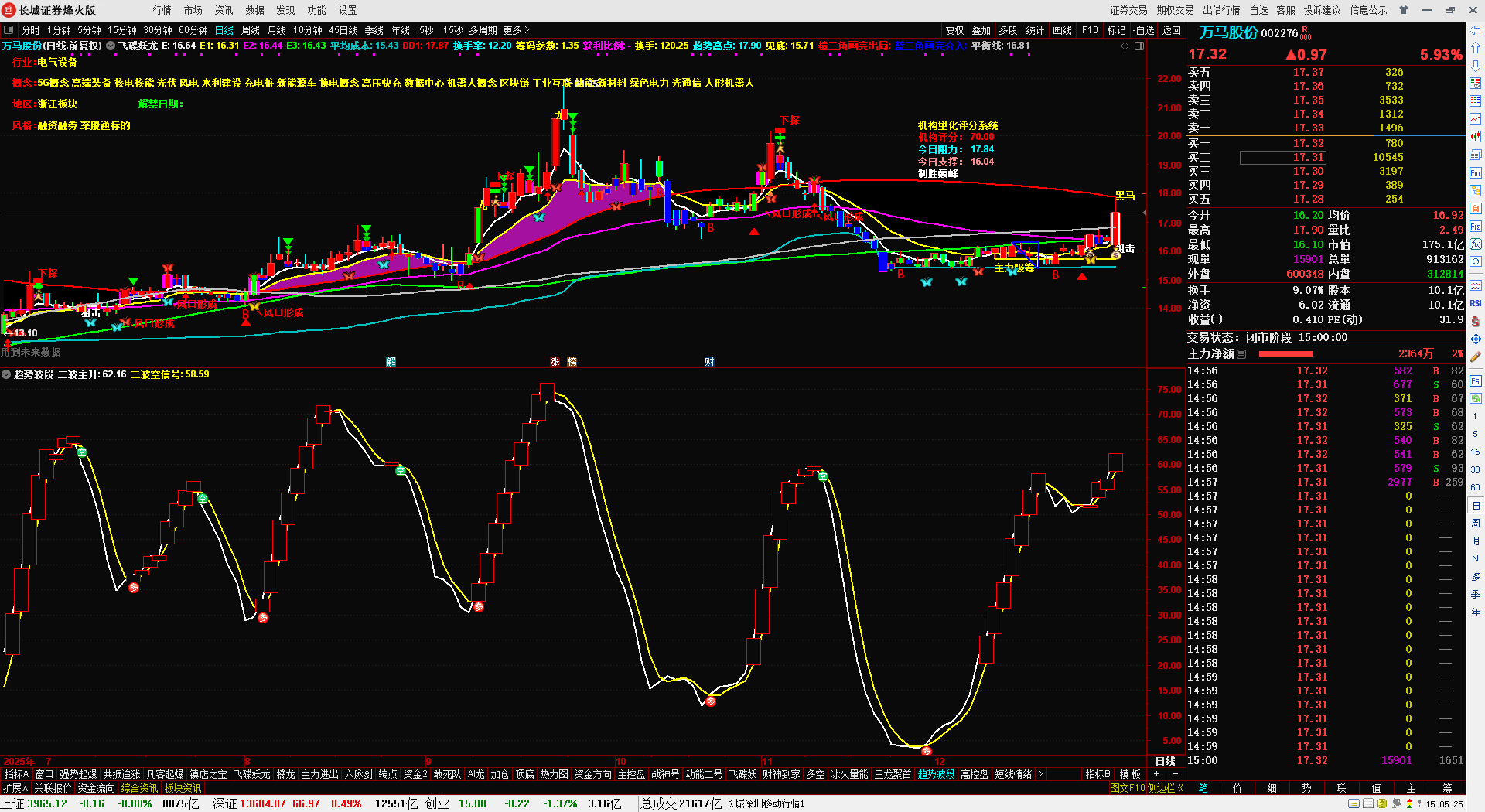Click the skin shirt icon in title bar
This screenshot has width=1485, height=812.
[x=1404, y=10]
